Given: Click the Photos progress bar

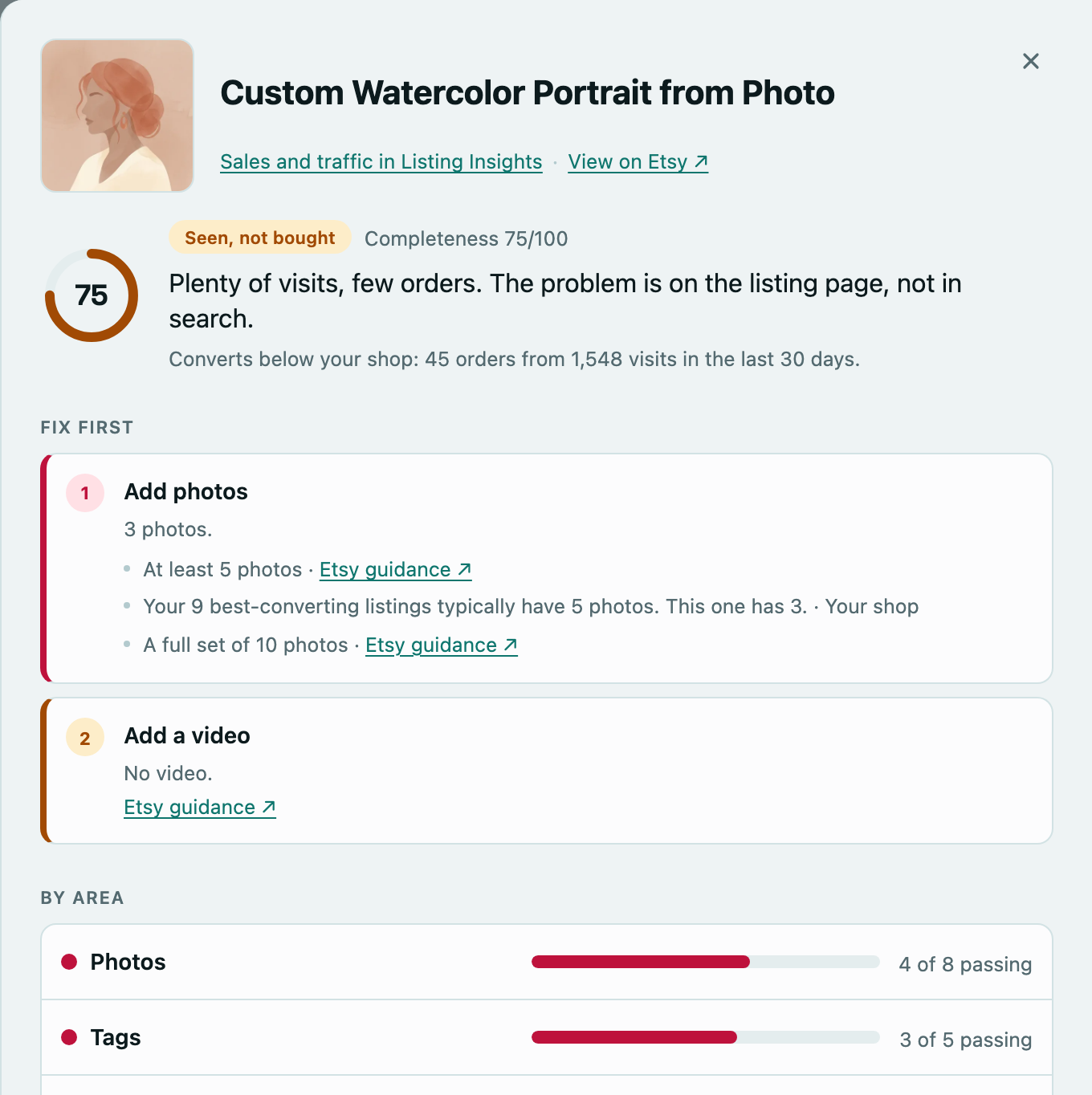Looking at the screenshot, I should coord(706,962).
